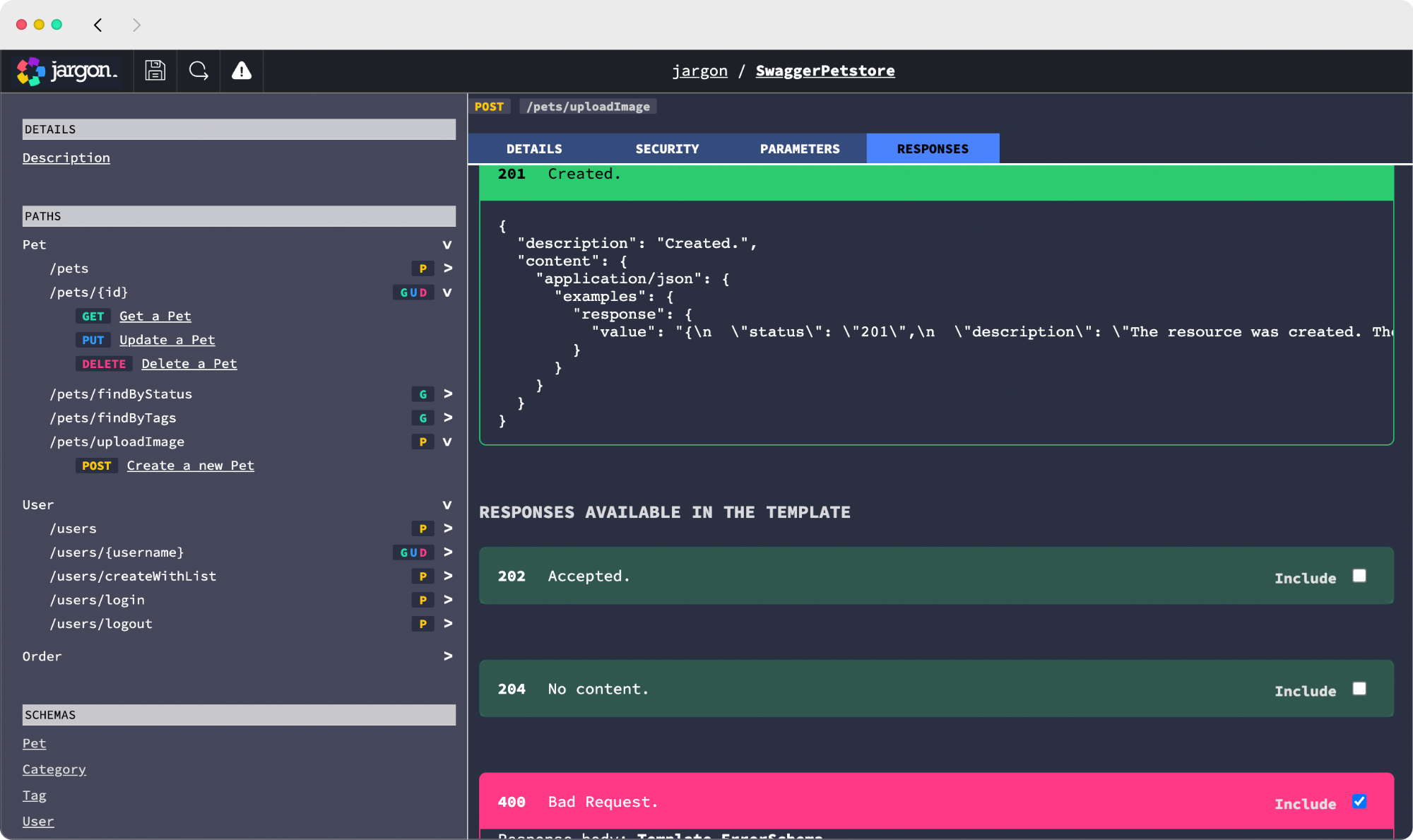
Task: Click the 400 Bad Request response row
Action: click(x=936, y=802)
